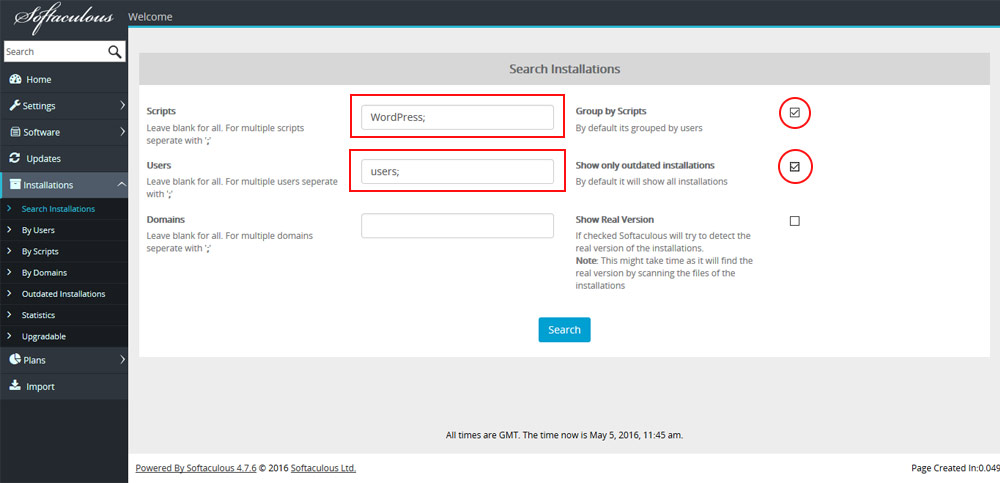Click the Page Created In text

tap(955, 468)
